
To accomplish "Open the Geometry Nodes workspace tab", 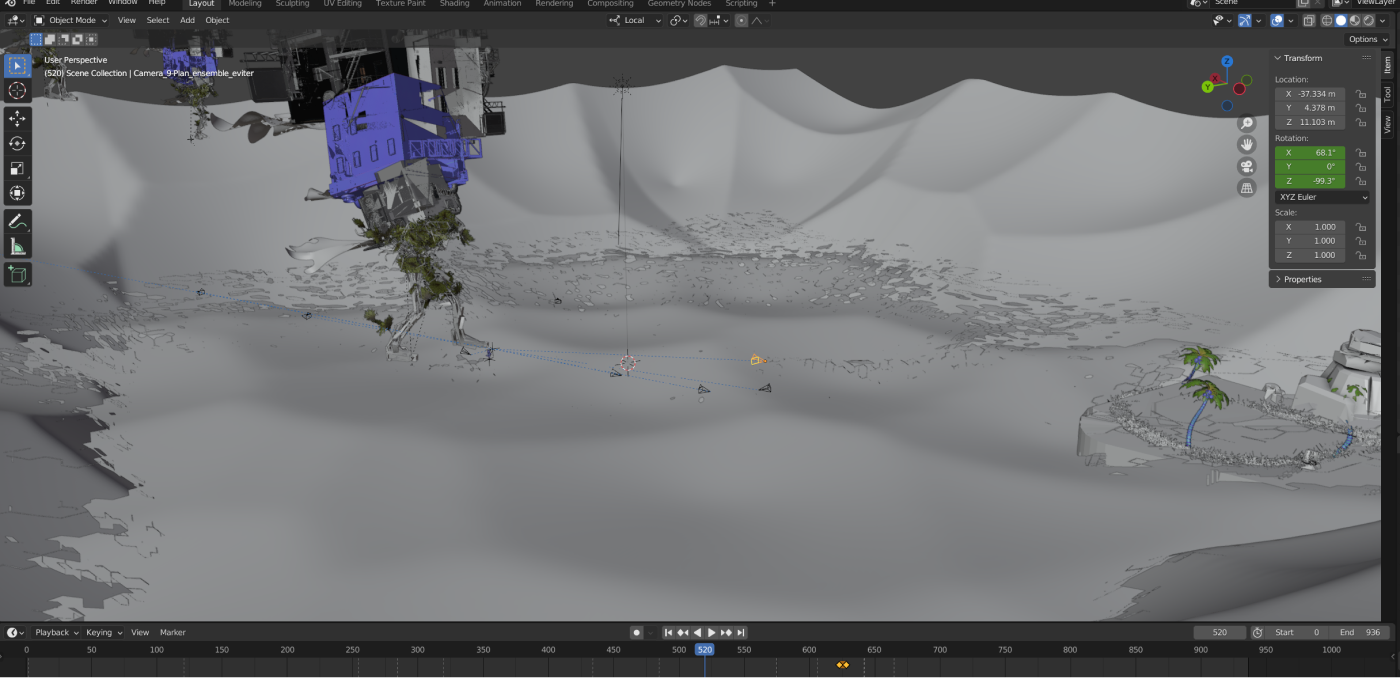I will point(679,4).
